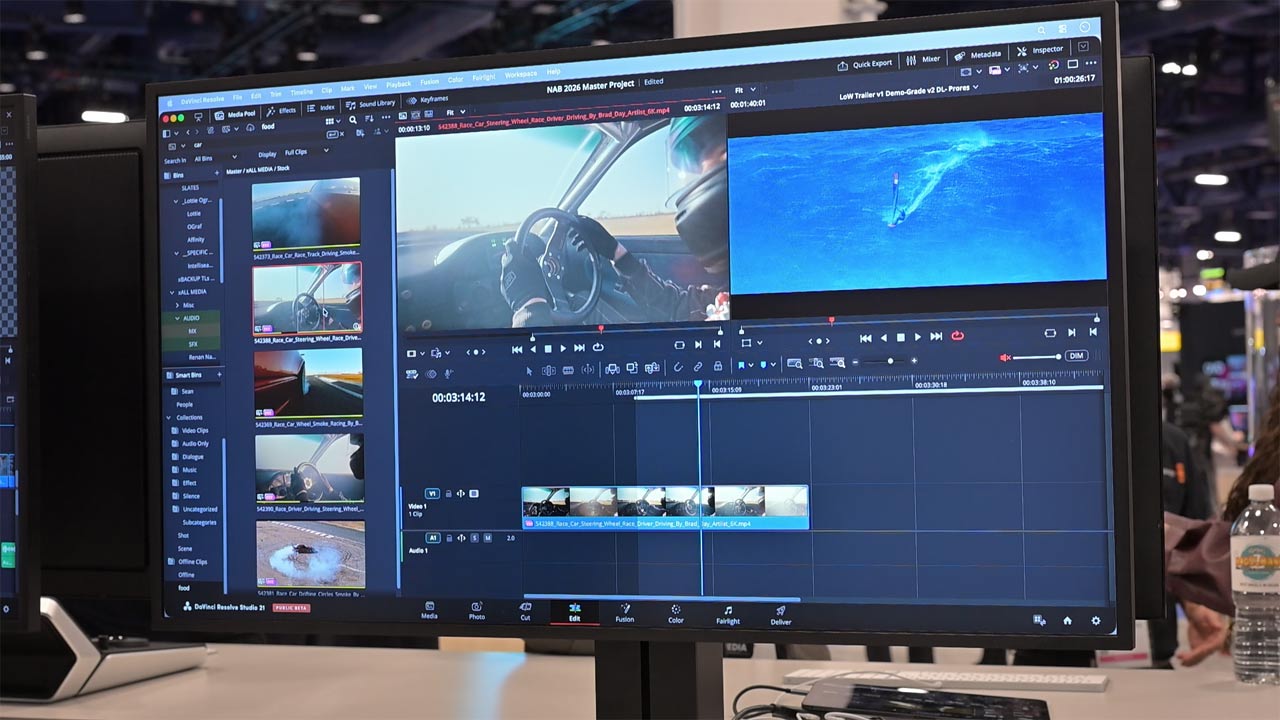The image size is (1280, 720).
Task: Select the Dialogue smart bin
Action: click(x=192, y=457)
